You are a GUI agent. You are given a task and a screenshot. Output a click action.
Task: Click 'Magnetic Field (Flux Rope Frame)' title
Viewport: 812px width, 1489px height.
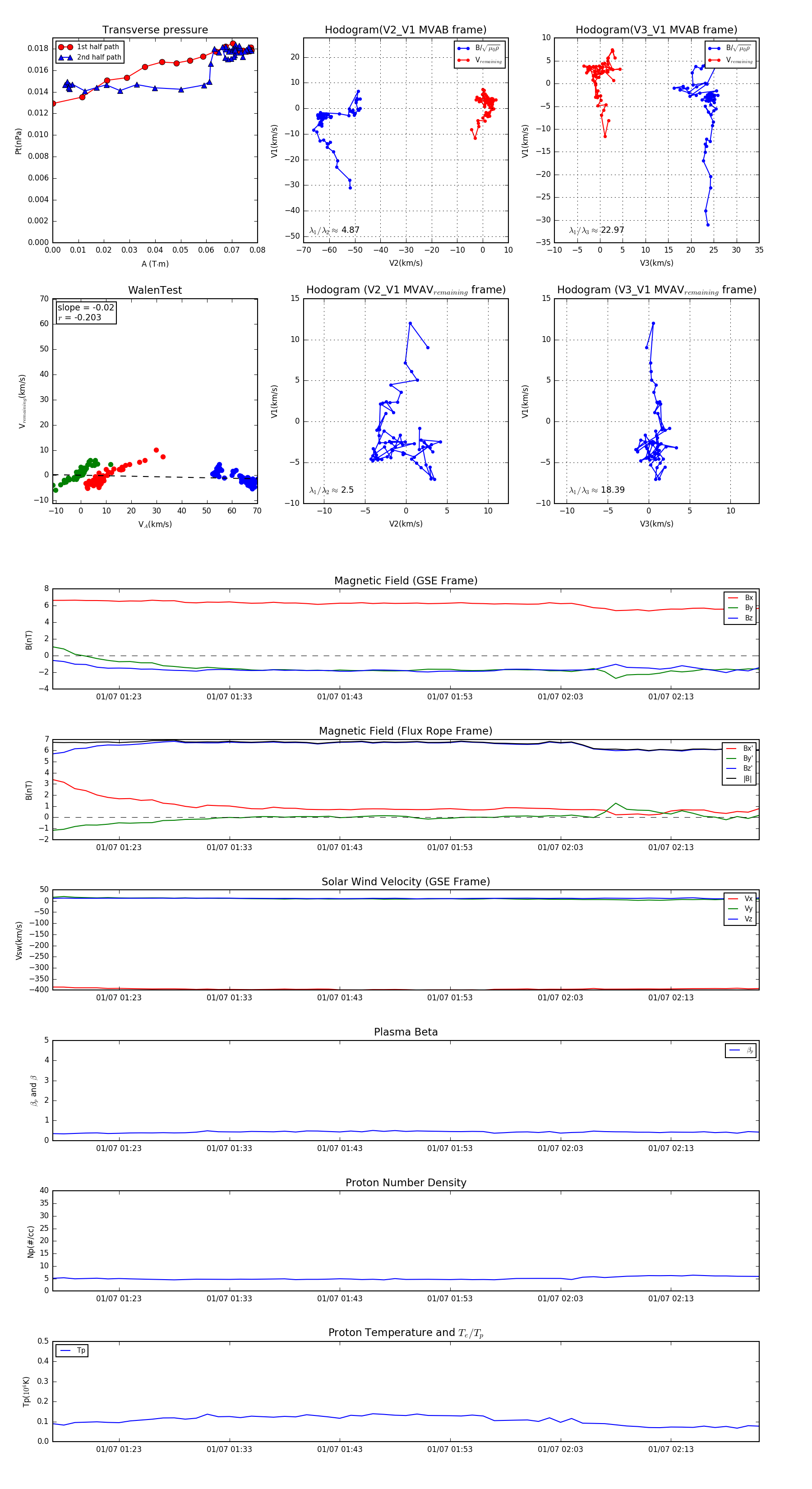[406, 731]
